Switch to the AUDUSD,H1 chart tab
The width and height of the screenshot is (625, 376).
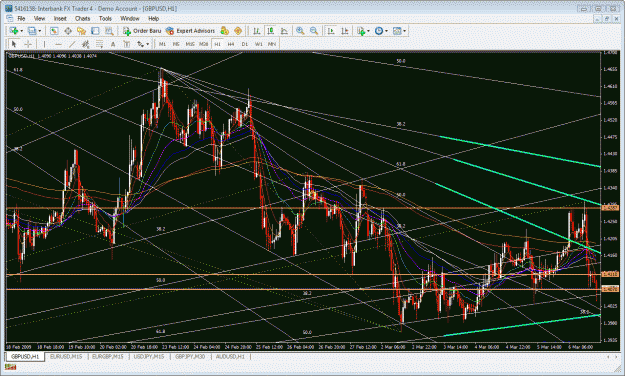(230, 356)
